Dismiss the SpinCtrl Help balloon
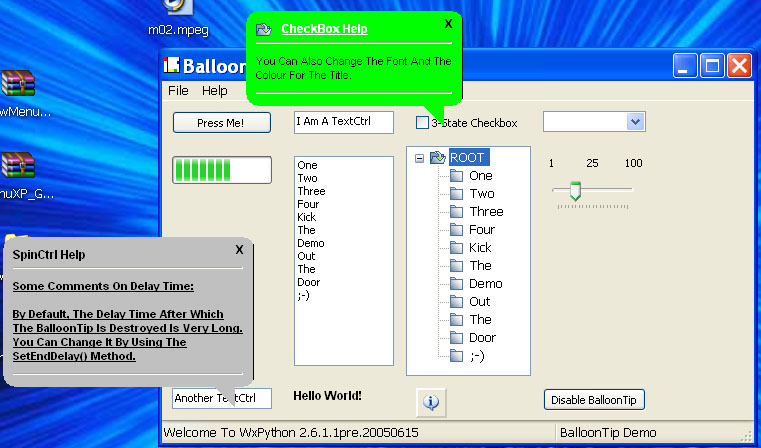 tap(239, 250)
